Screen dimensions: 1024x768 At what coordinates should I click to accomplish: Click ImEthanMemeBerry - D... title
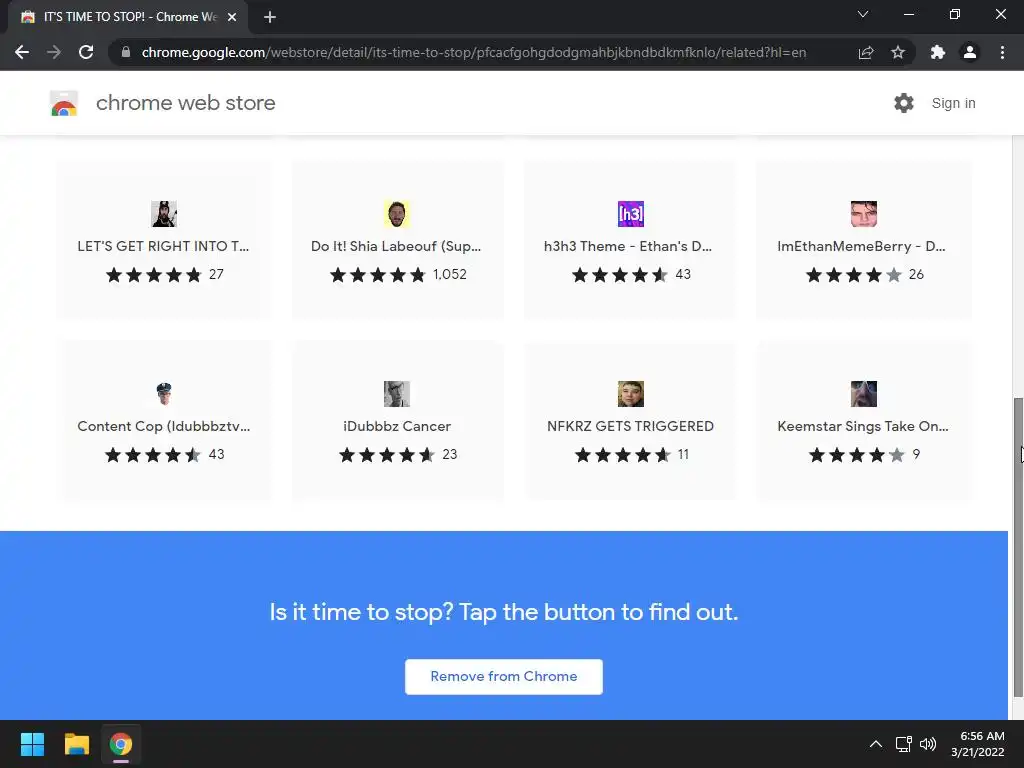(861, 246)
